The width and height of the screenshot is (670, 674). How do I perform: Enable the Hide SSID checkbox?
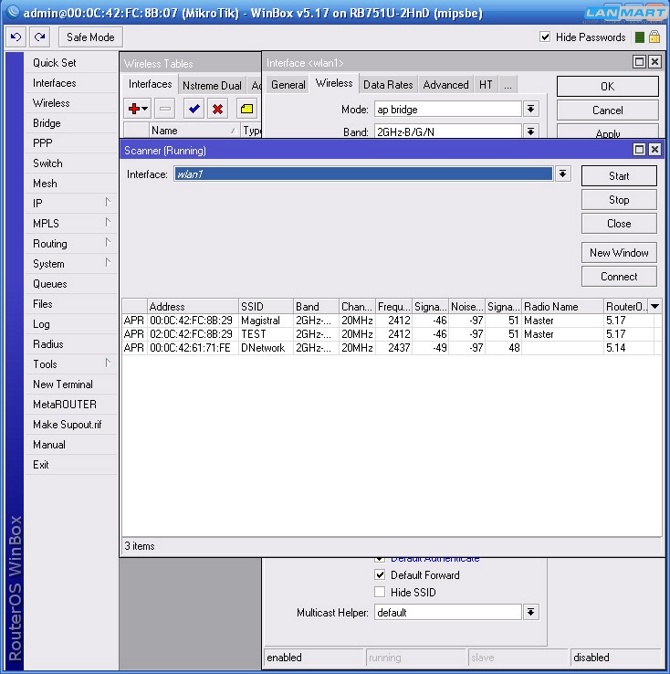[x=380, y=592]
